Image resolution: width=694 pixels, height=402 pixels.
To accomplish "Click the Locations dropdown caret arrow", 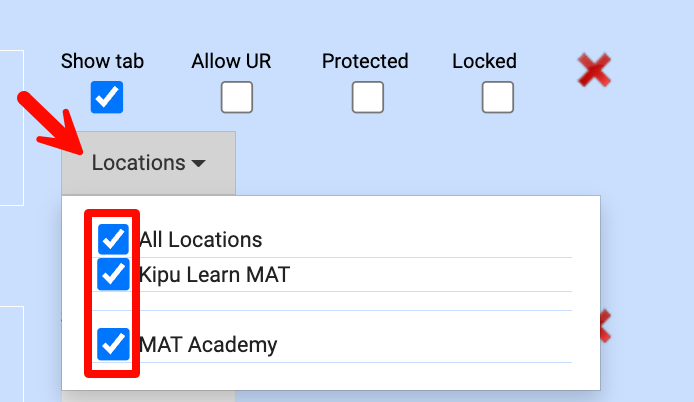I will click(198, 164).
